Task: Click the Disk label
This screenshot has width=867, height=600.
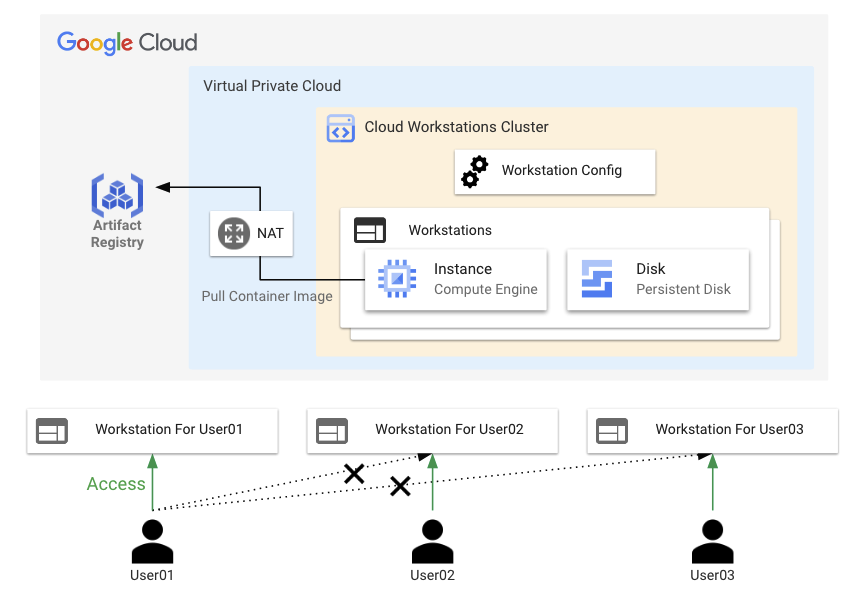Action: (651, 269)
